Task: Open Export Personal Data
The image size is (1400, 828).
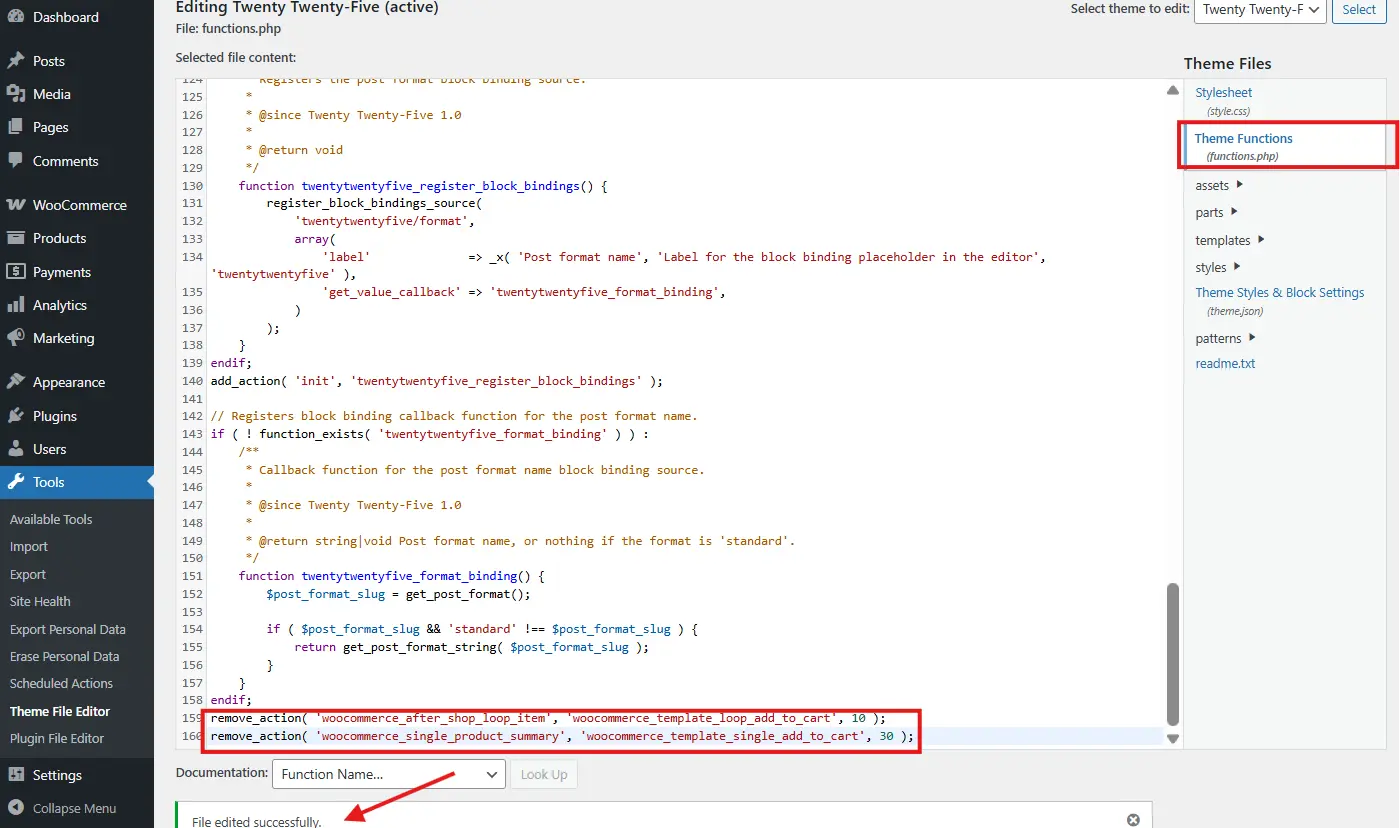Action: [x=68, y=630]
